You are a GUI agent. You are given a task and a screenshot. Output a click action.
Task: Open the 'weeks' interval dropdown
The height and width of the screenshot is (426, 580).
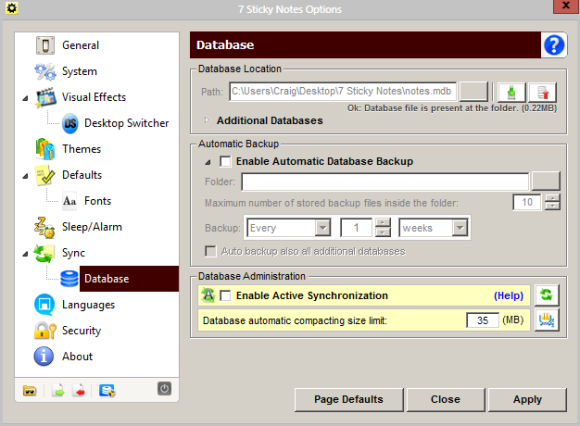(x=460, y=227)
